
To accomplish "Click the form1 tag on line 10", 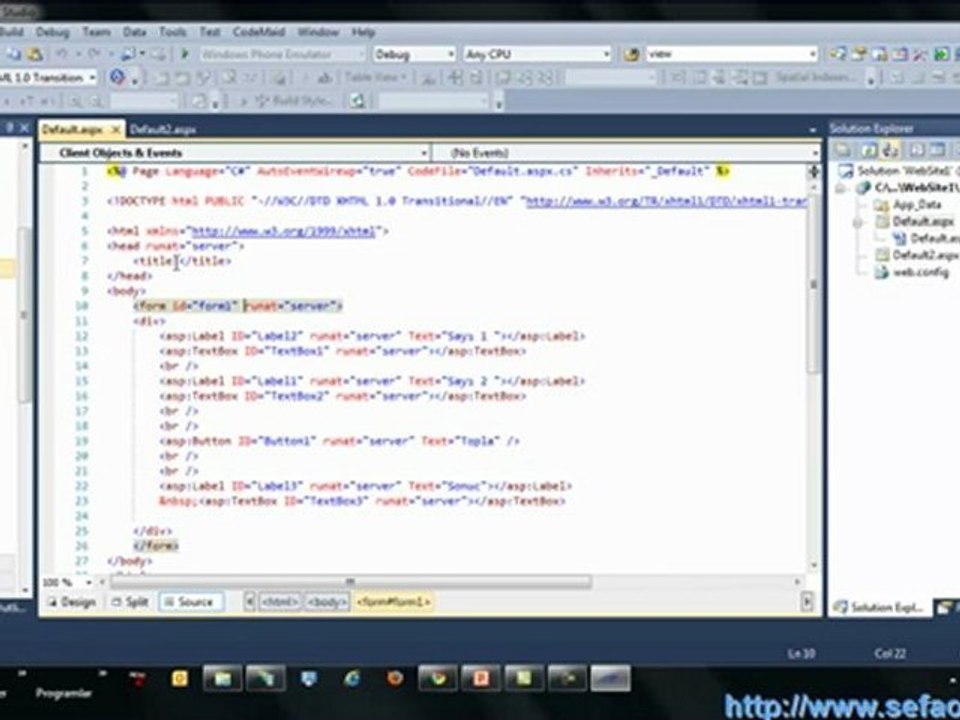I will click(238, 306).
